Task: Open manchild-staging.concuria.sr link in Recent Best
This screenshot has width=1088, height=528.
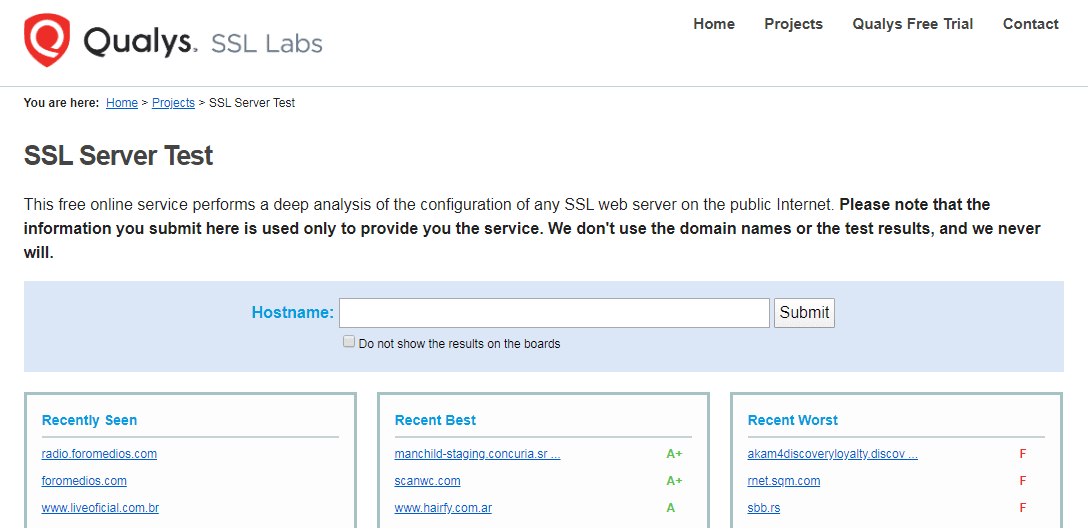Action: [x=477, y=454]
